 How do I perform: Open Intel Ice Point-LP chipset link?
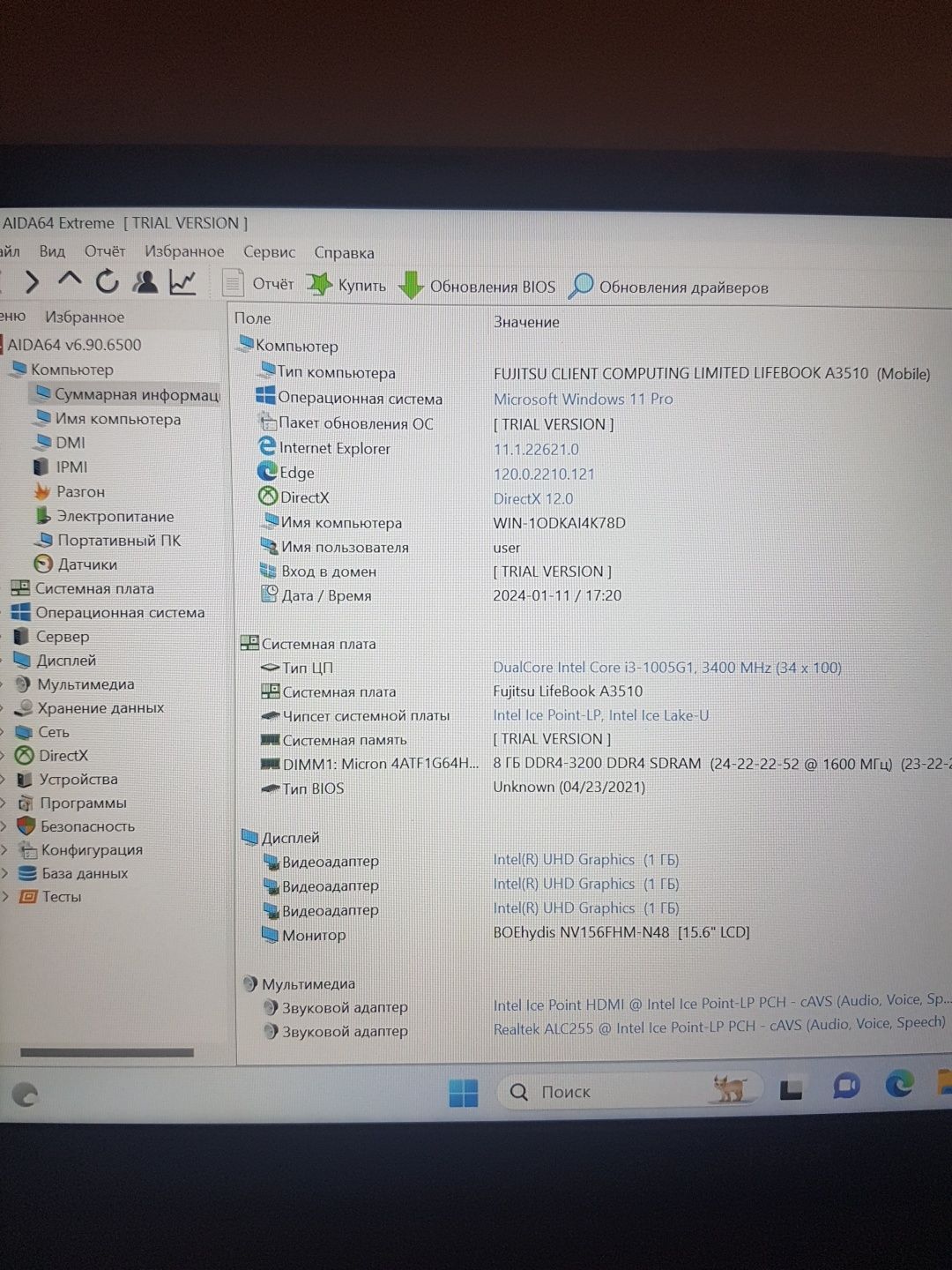(600, 715)
